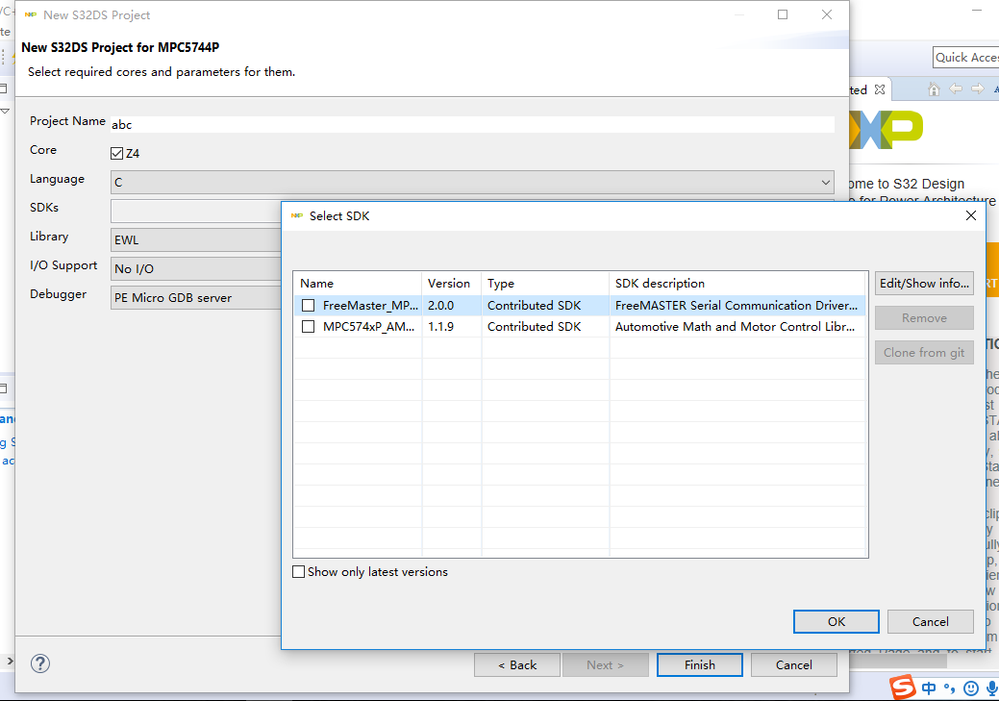The image size is (999, 701).
Task: Close the New S32DS Project window
Action: click(x=826, y=14)
